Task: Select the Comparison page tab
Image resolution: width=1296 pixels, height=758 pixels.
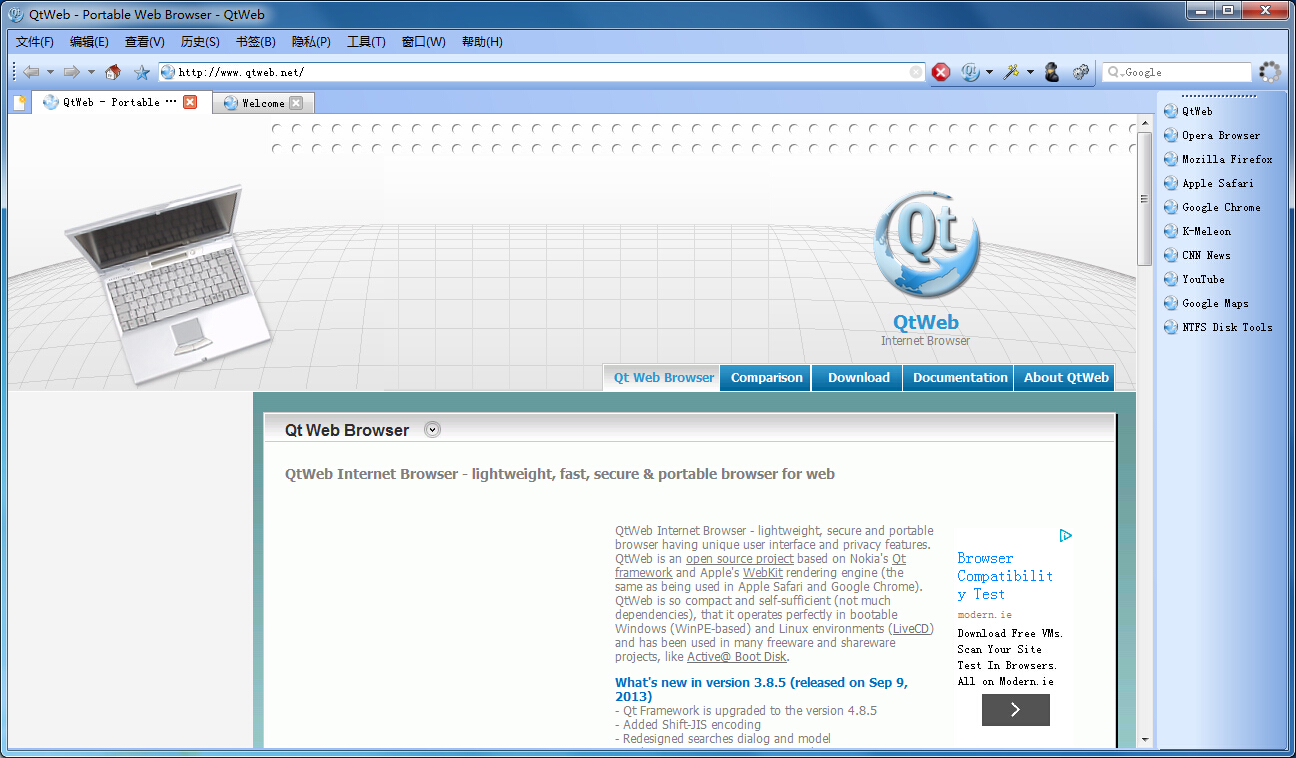Action: [766, 378]
